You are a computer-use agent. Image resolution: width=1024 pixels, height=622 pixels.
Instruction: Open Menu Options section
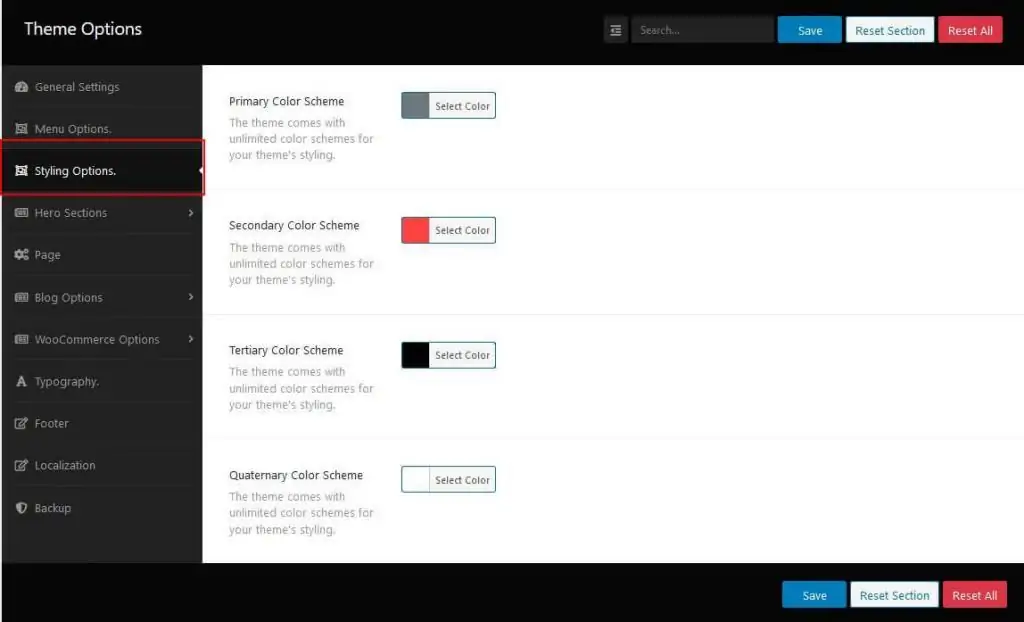coord(102,129)
